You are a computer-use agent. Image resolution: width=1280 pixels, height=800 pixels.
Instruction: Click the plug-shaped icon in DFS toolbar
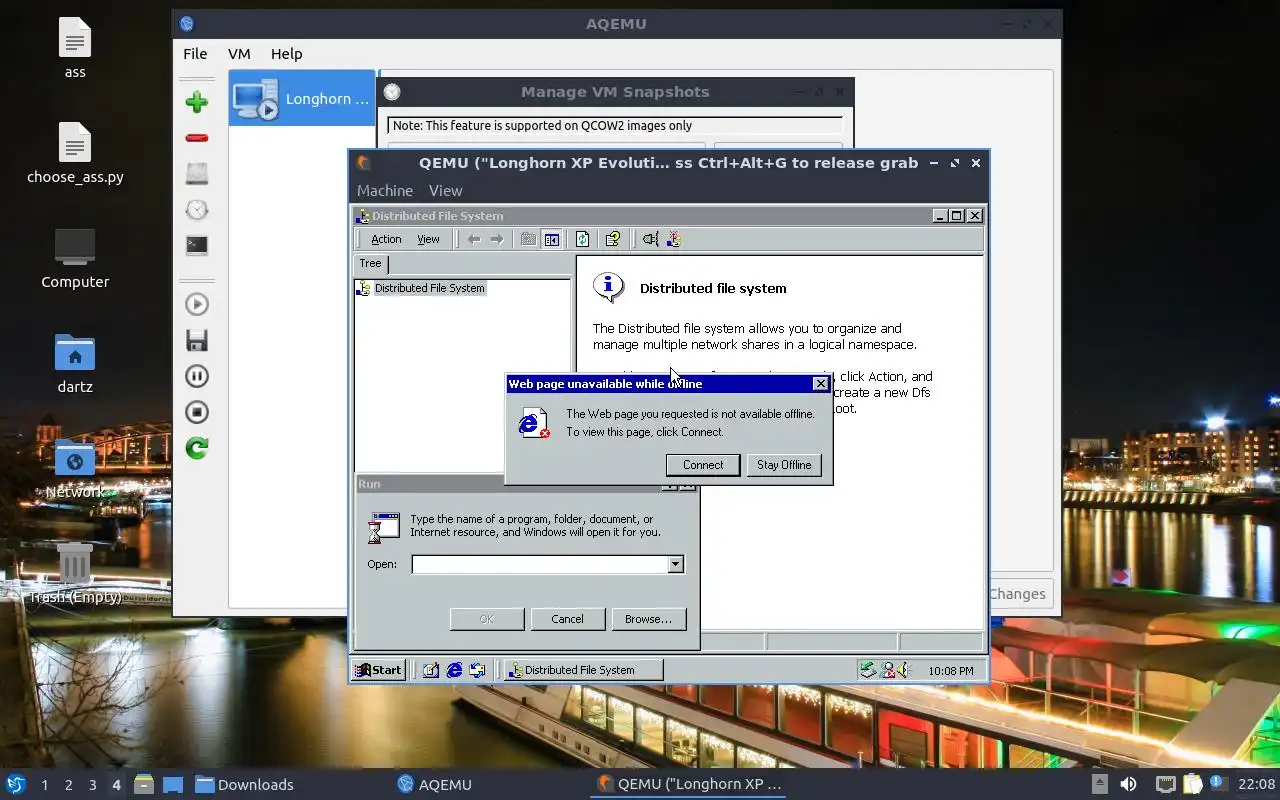point(651,239)
